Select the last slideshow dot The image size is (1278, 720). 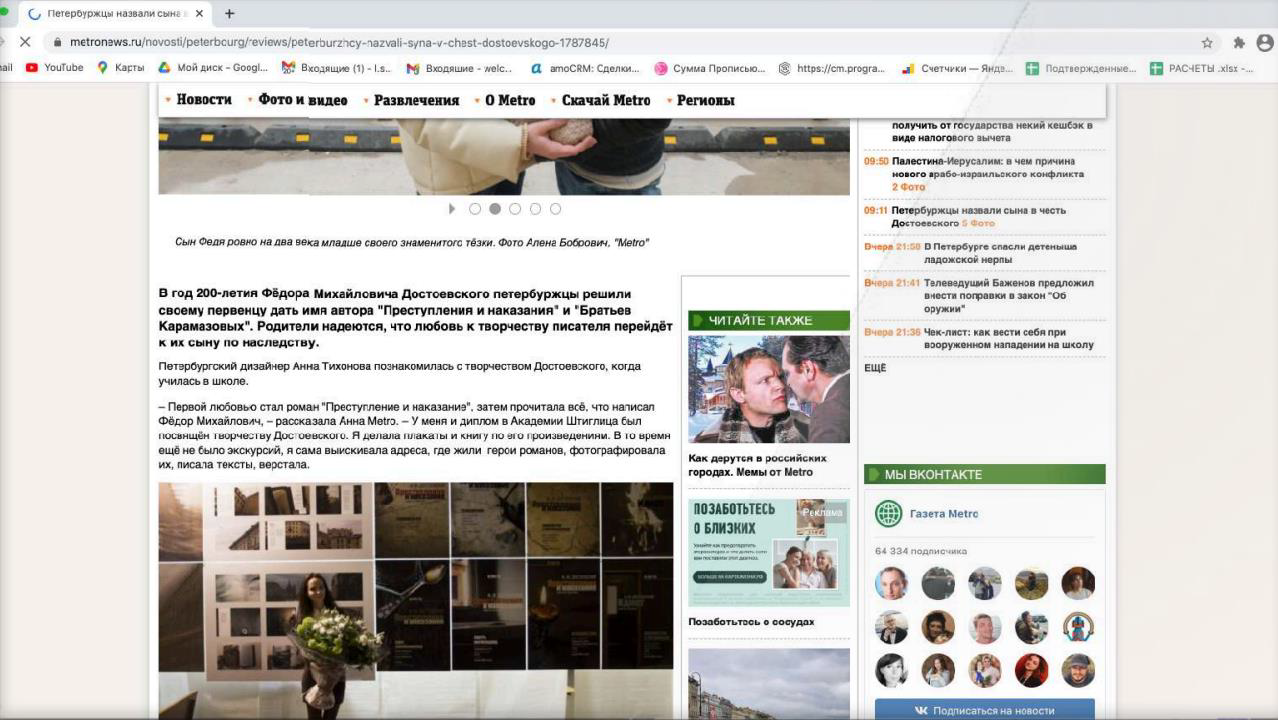(555, 209)
